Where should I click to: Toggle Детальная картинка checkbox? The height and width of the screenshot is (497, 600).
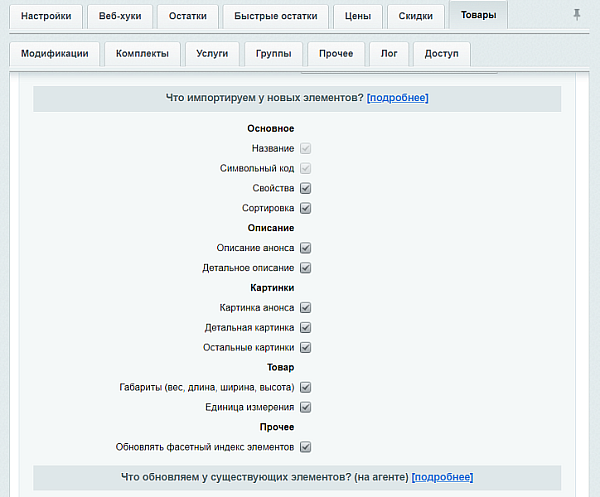click(306, 328)
